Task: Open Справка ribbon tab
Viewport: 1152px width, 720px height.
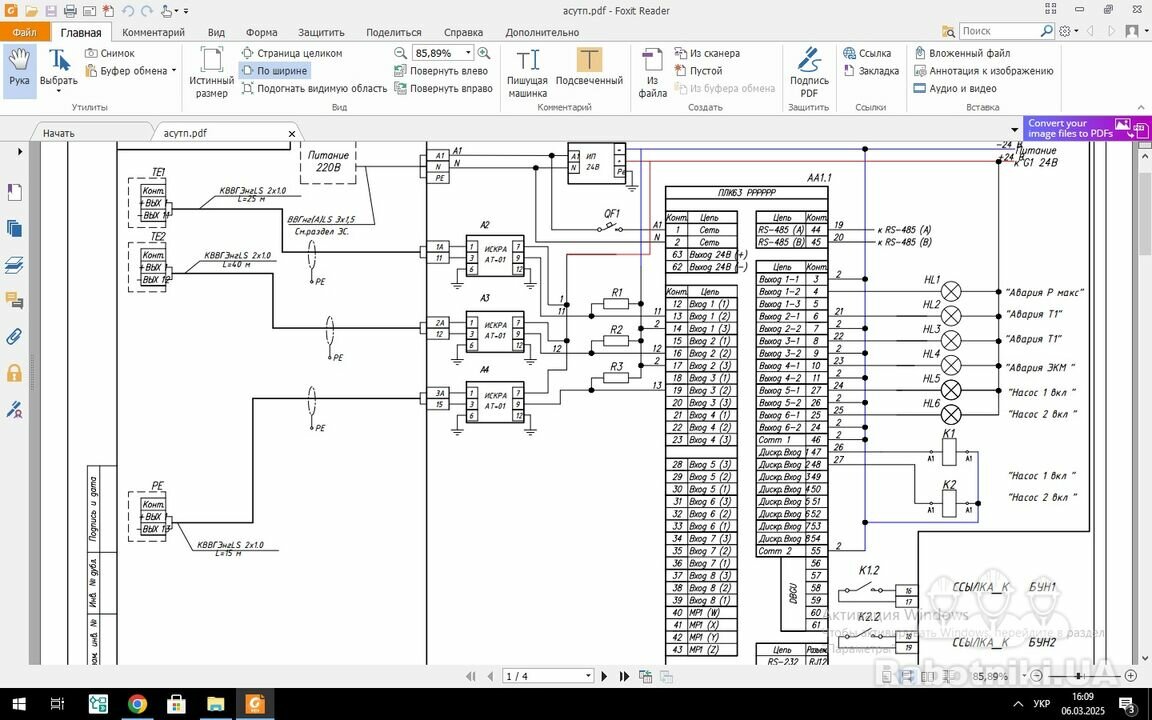Action: pyautogui.click(x=464, y=32)
